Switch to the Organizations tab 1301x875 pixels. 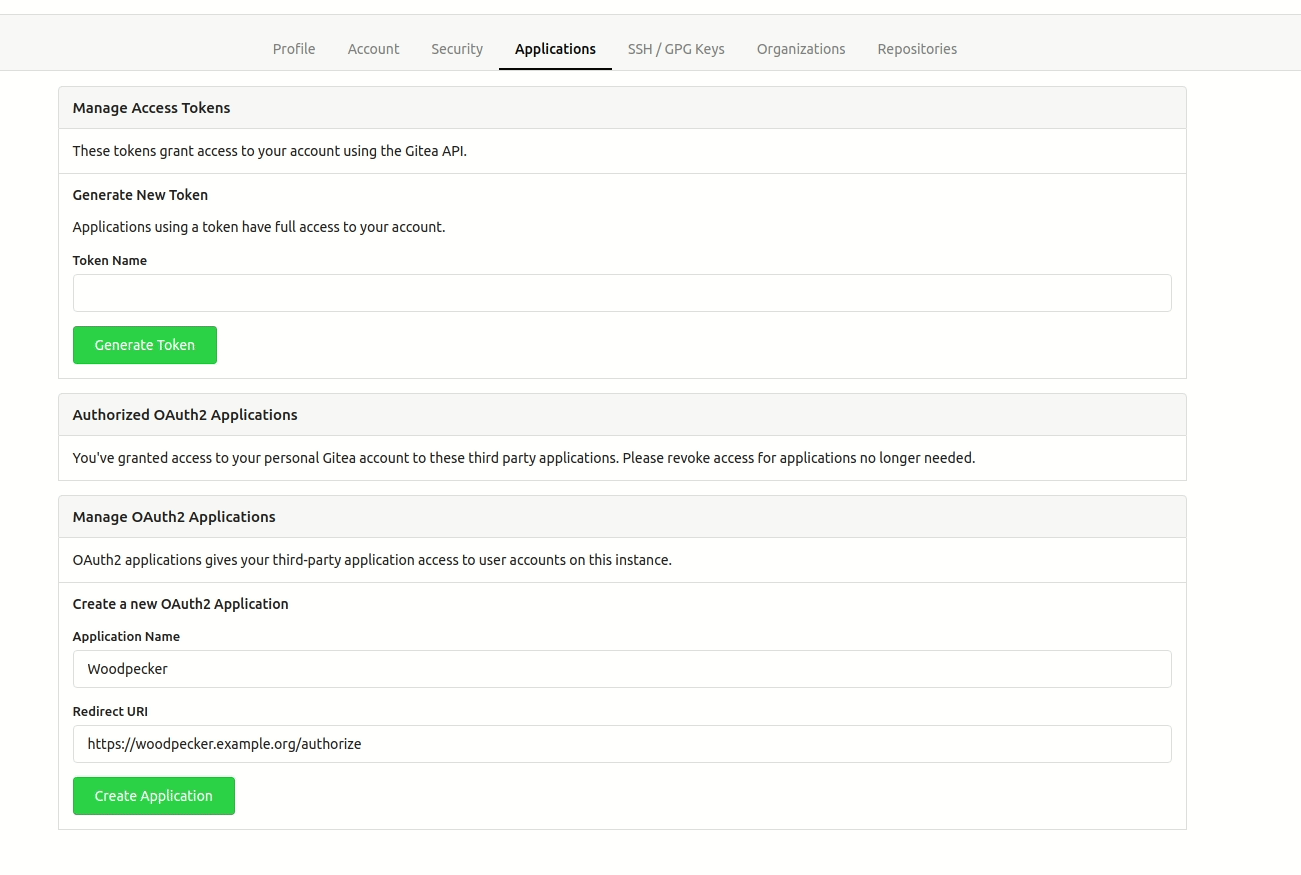coord(800,48)
